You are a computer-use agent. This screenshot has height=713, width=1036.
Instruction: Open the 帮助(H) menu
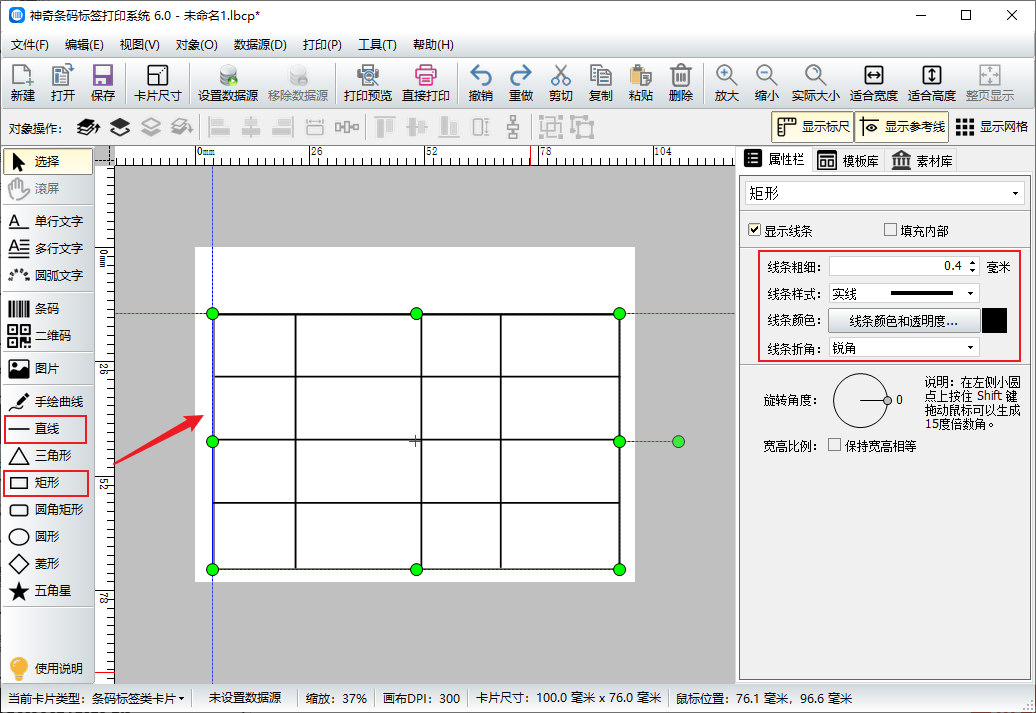tap(433, 45)
